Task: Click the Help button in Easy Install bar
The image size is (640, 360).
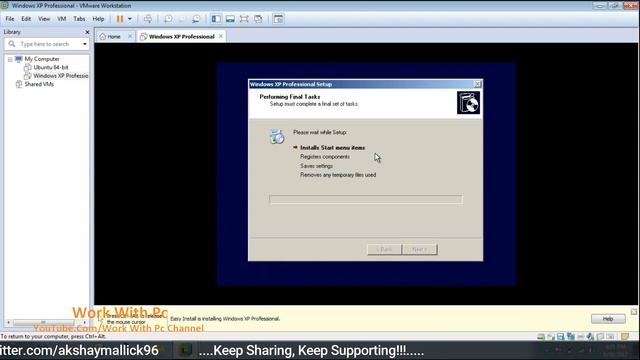Action: (x=608, y=318)
